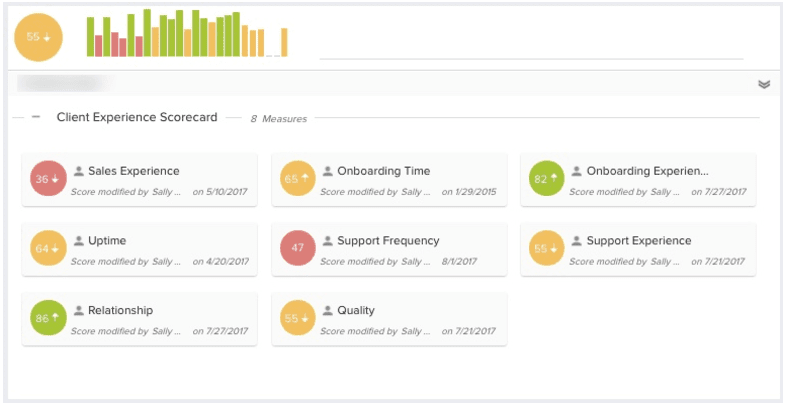The width and height of the screenshot is (785, 404).
Task: Click the overall score circle showing 55
Action: pyautogui.click(x=38, y=37)
